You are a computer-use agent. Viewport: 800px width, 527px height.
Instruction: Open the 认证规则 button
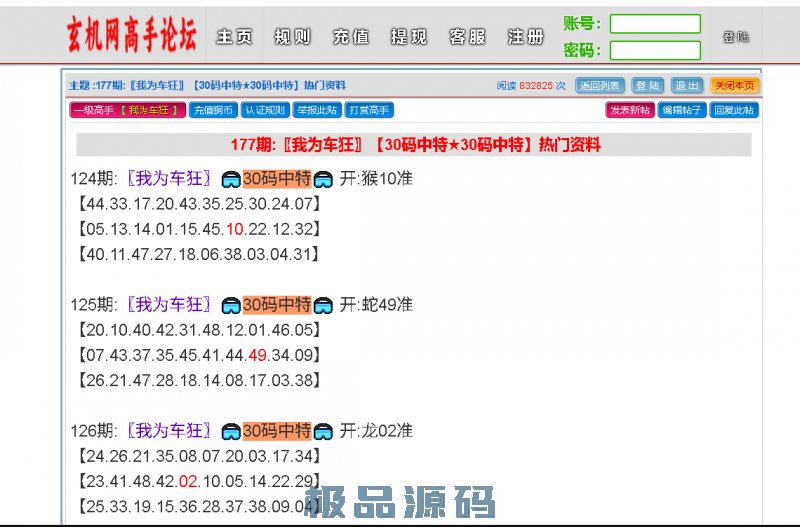[x=265, y=110]
